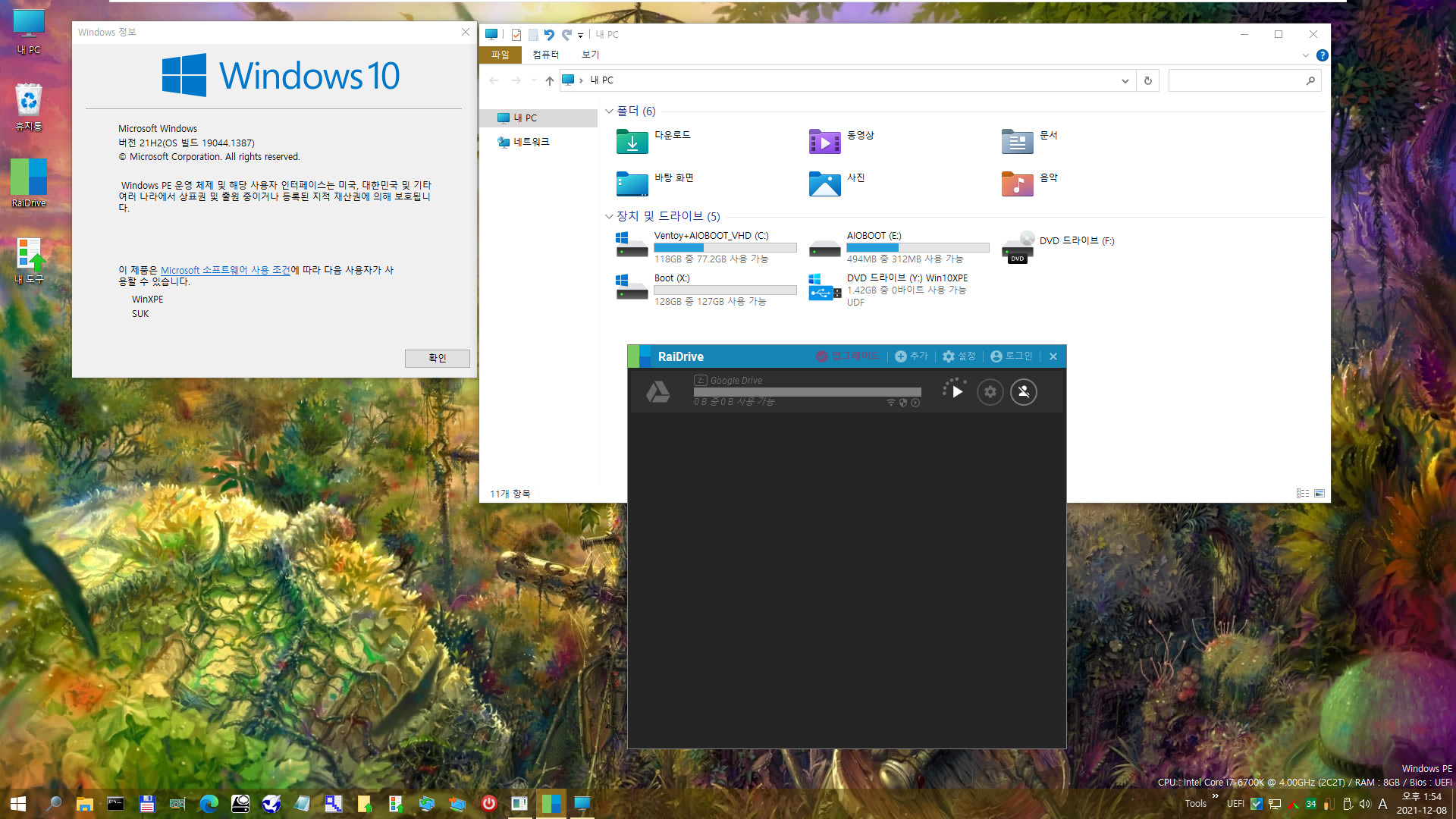Click taskbar search magnifier

[x=54, y=804]
